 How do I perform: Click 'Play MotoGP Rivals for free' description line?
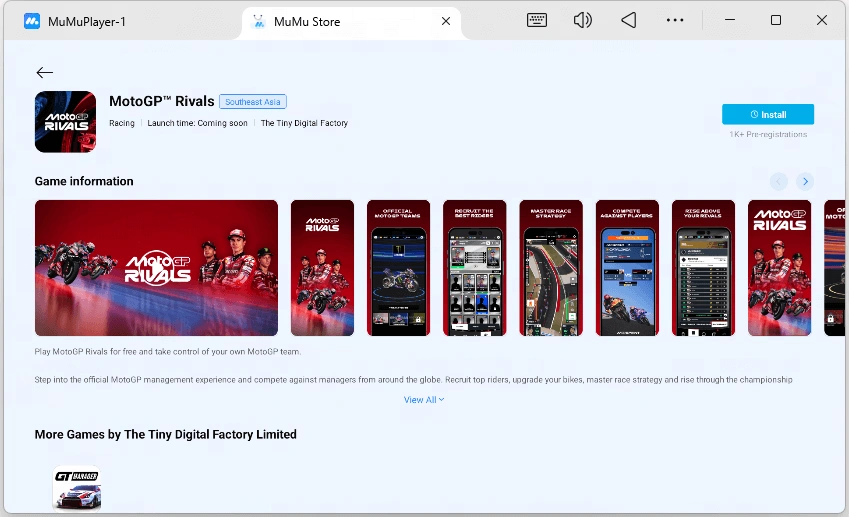[168, 352]
